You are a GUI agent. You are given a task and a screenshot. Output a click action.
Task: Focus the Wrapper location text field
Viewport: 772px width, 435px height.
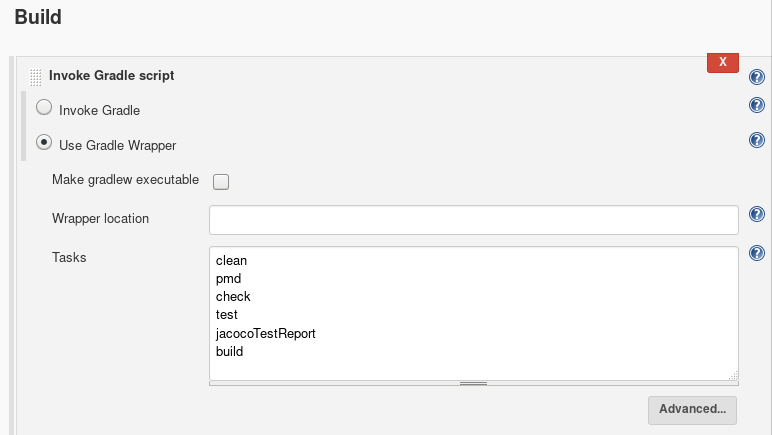click(474, 220)
